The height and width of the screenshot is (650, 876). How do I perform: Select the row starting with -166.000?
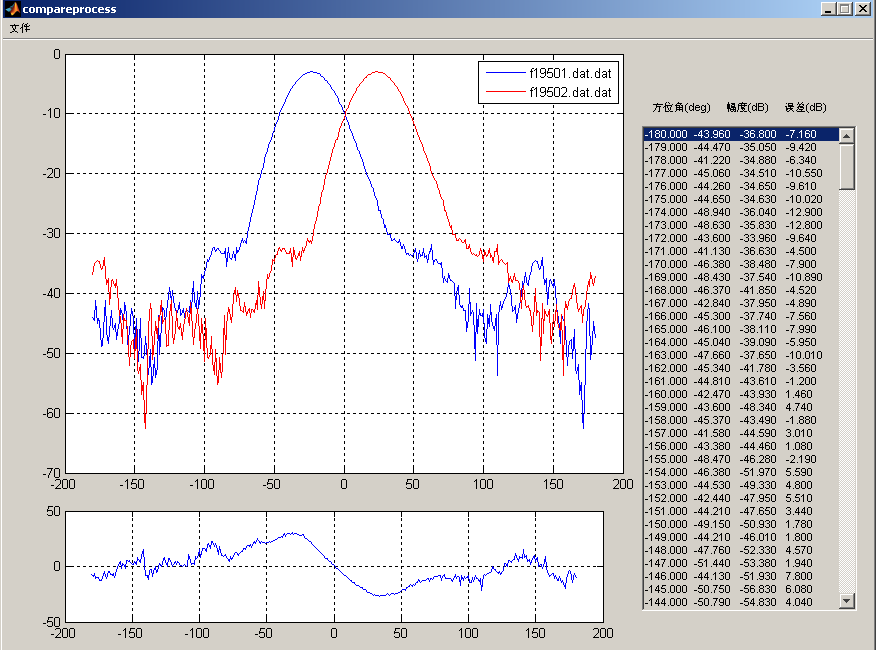click(x=741, y=316)
